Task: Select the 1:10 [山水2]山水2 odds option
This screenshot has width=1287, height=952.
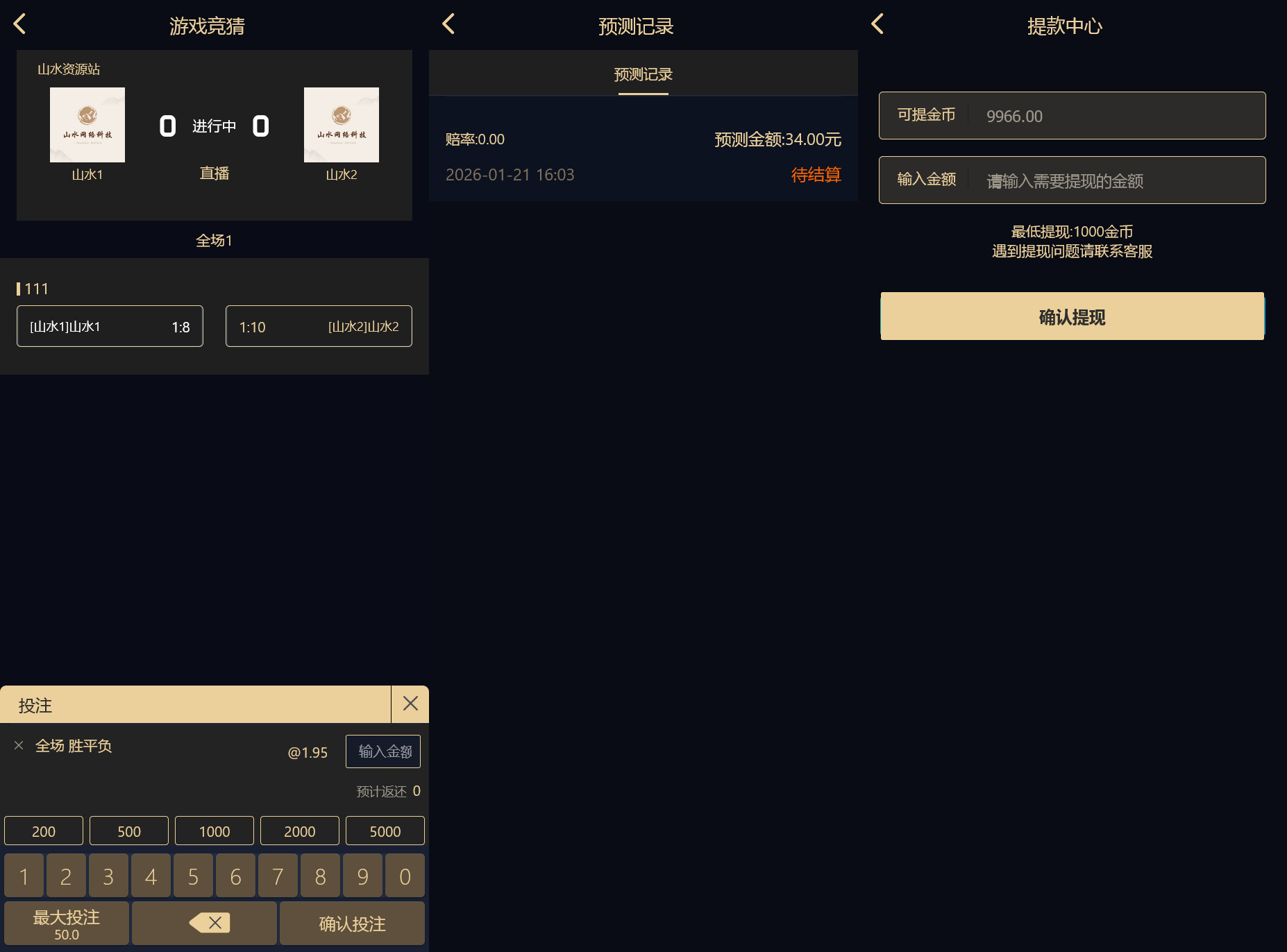Action: point(319,326)
